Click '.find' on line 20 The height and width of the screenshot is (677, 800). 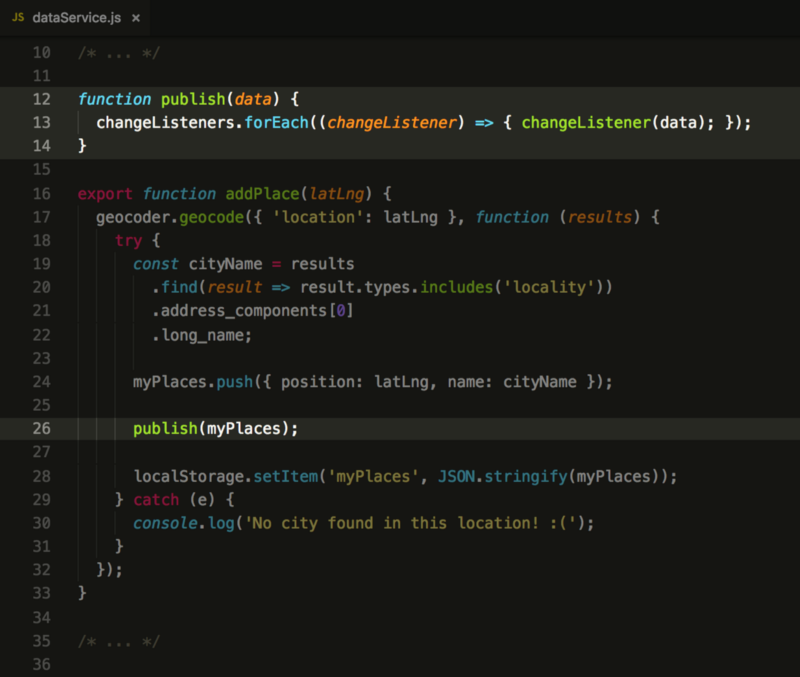point(174,287)
